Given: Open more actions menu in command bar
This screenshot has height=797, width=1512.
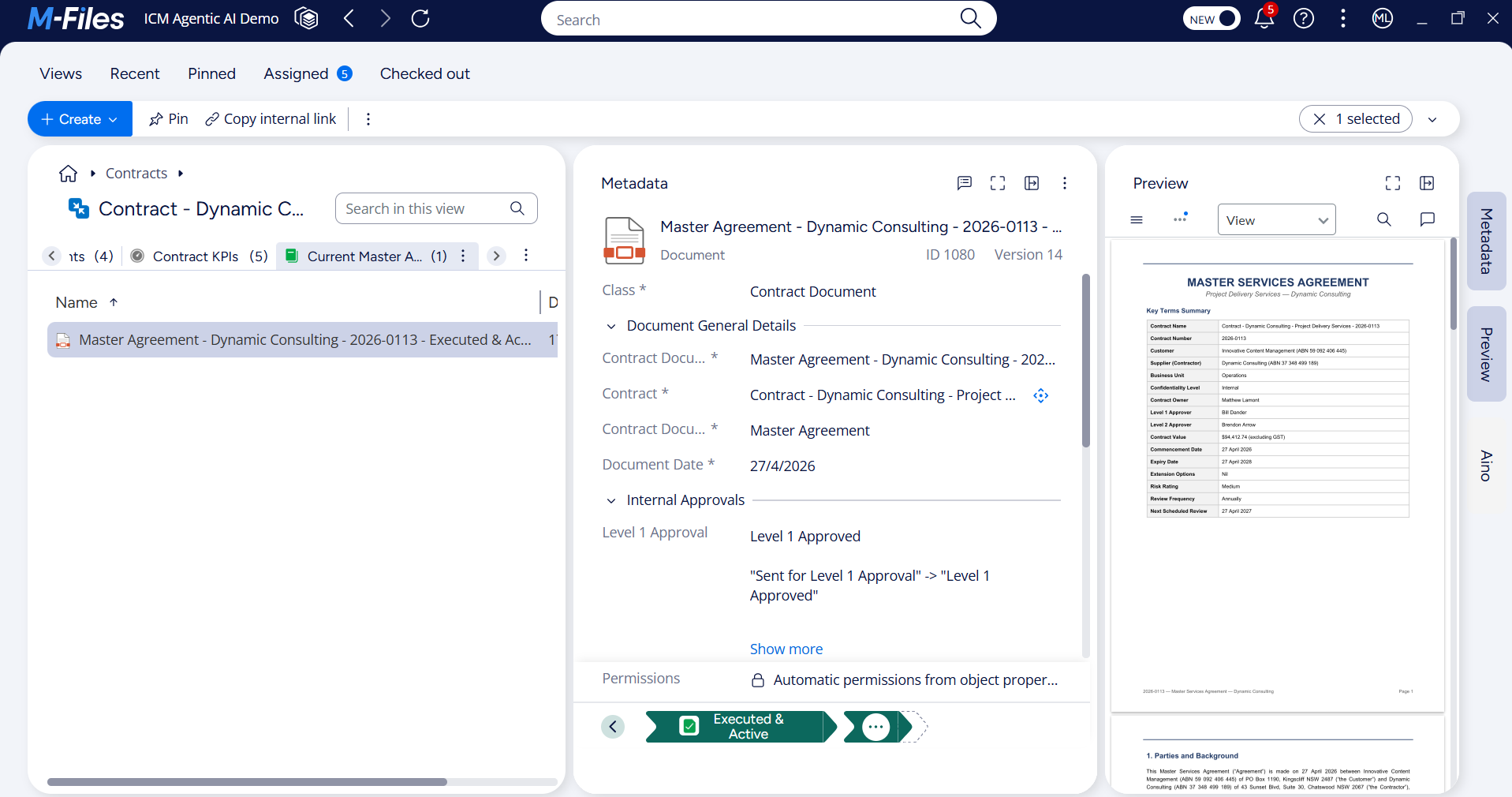Looking at the screenshot, I should click(368, 119).
